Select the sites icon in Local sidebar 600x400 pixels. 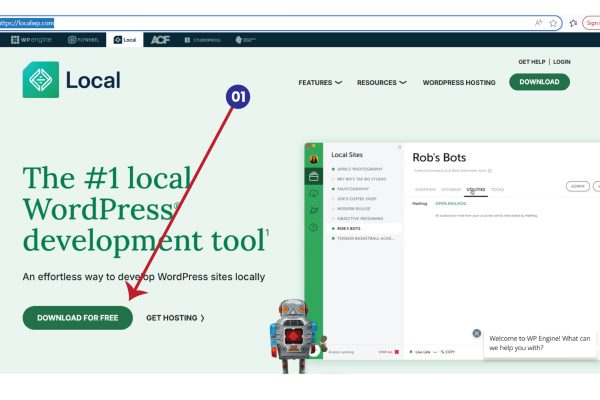point(313,176)
